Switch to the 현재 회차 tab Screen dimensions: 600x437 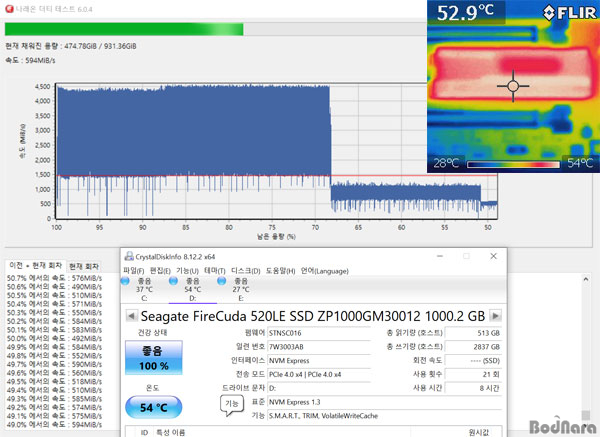(84, 266)
